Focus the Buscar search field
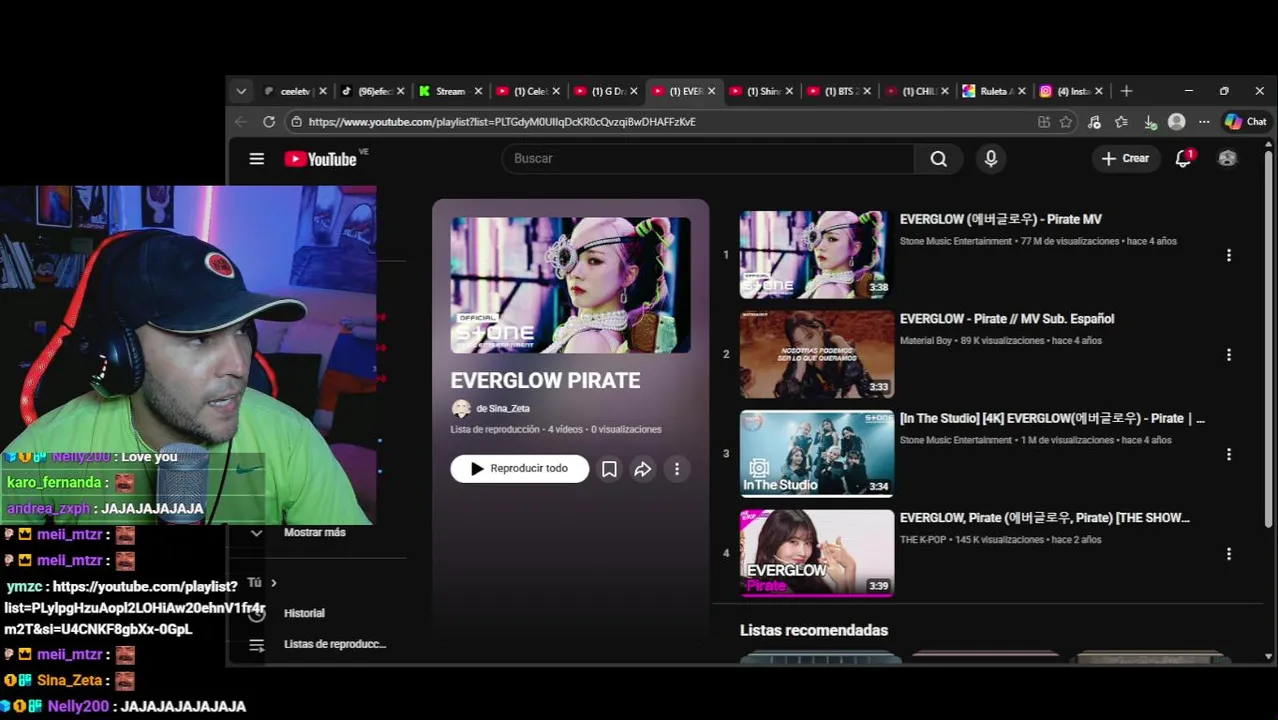1278x720 pixels. click(708, 159)
